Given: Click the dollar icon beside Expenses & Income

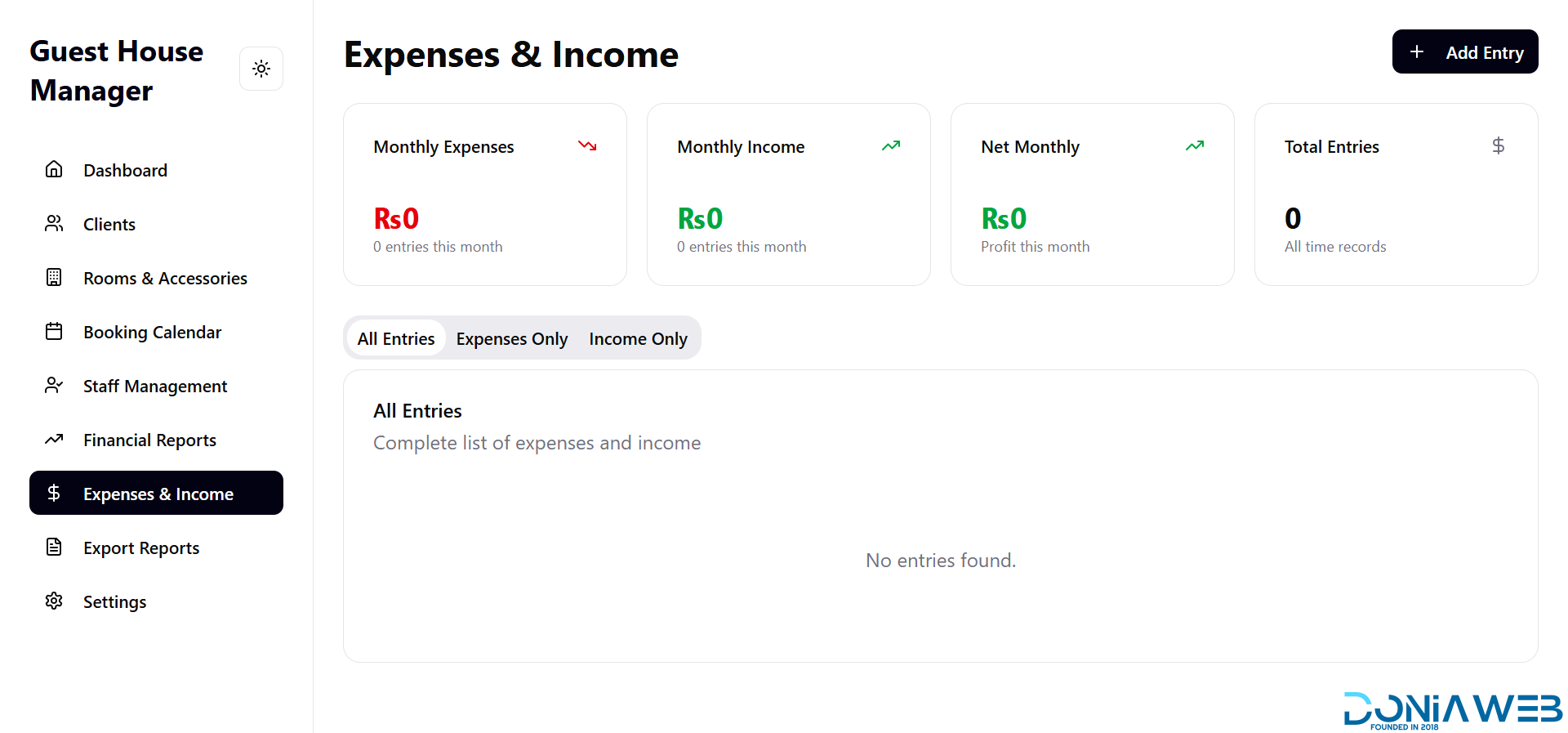Looking at the screenshot, I should click(54, 493).
